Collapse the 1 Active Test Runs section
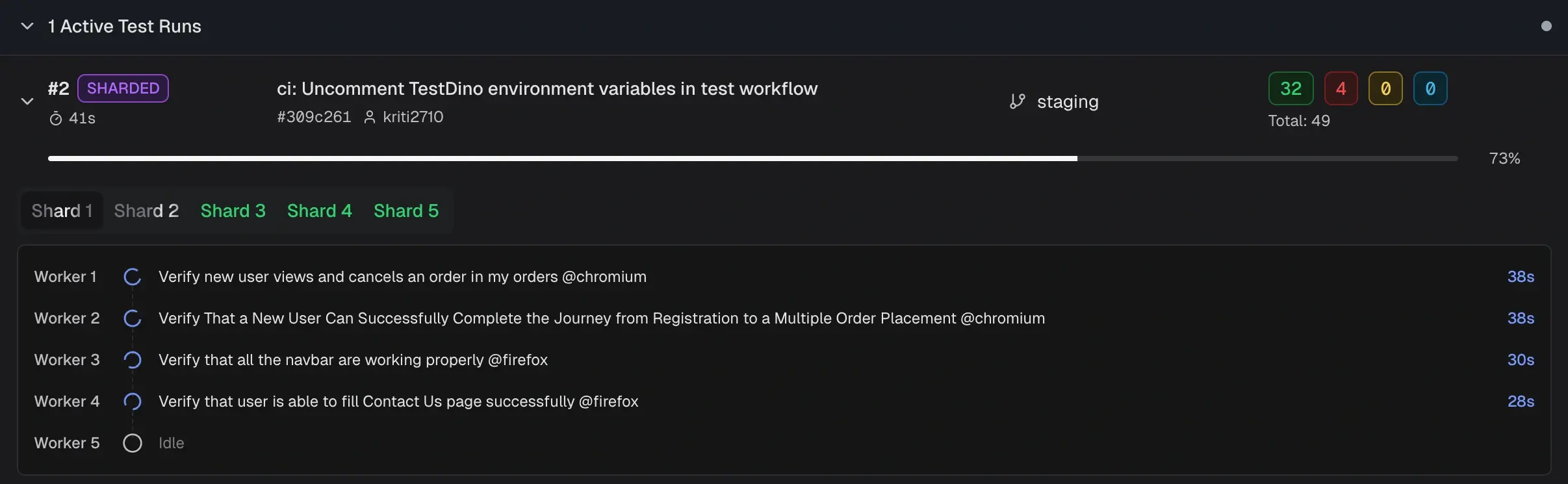The height and width of the screenshot is (484, 1568). click(27, 26)
